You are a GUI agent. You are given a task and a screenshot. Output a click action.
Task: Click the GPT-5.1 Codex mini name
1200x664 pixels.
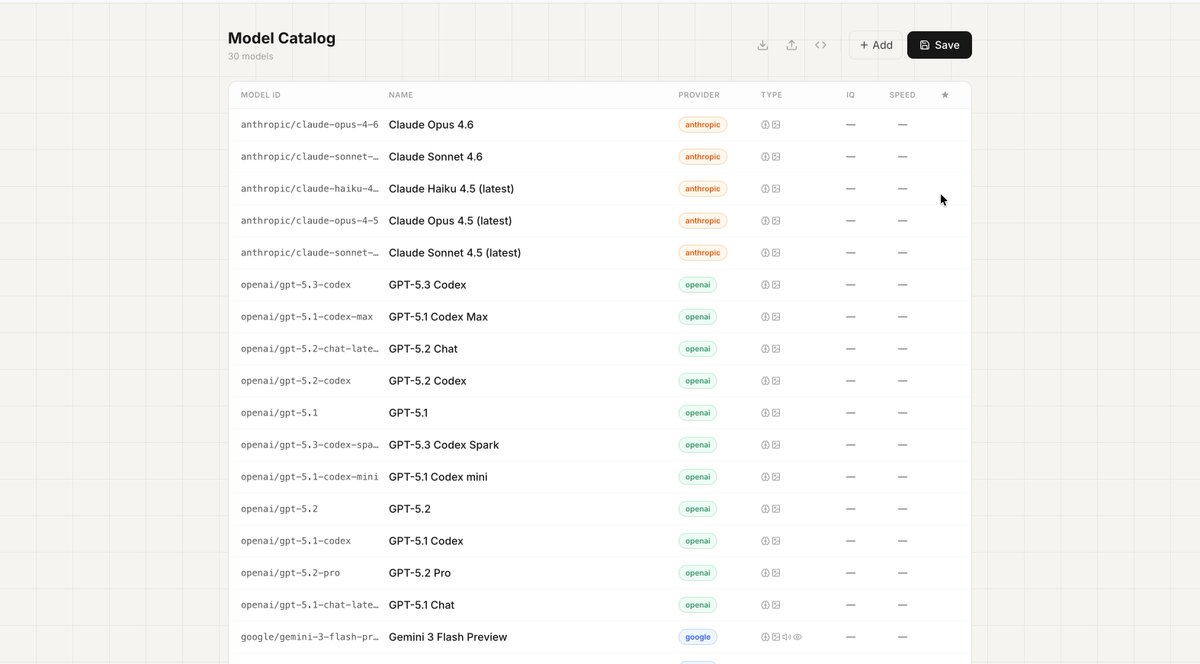click(438, 477)
